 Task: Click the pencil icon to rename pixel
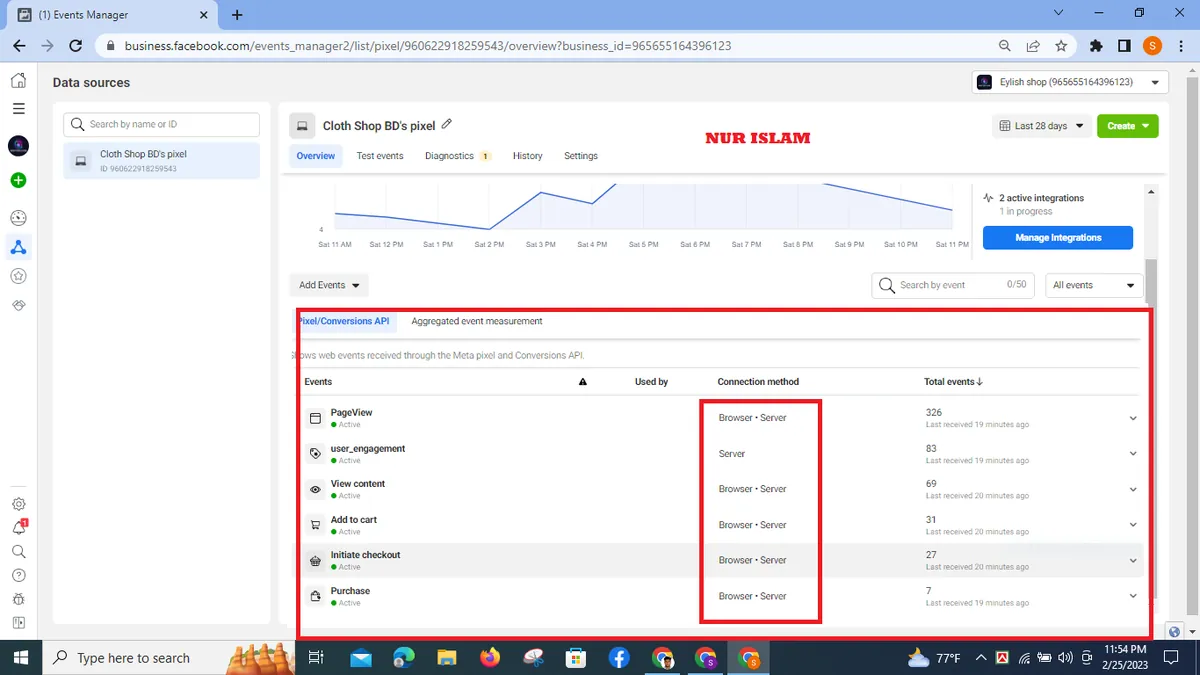tap(447, 125)
